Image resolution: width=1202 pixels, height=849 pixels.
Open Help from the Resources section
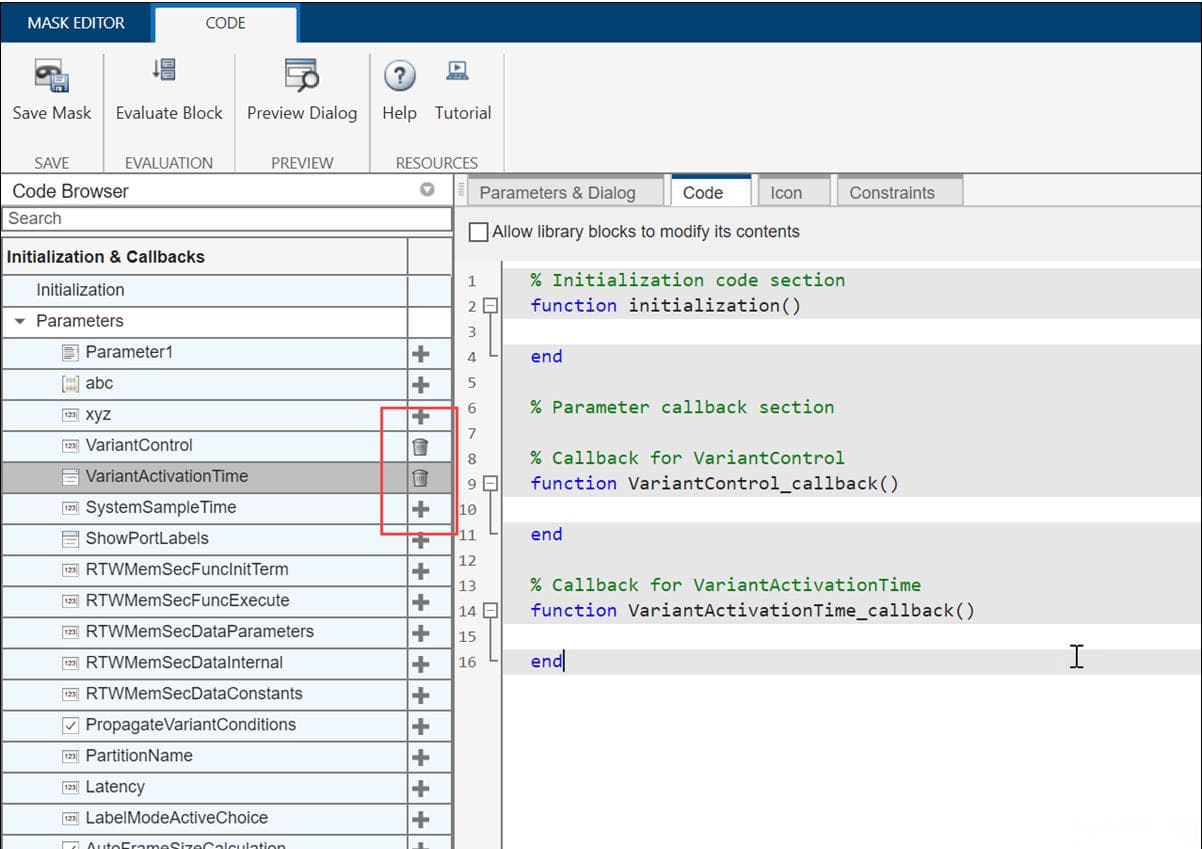click(399, 76)
